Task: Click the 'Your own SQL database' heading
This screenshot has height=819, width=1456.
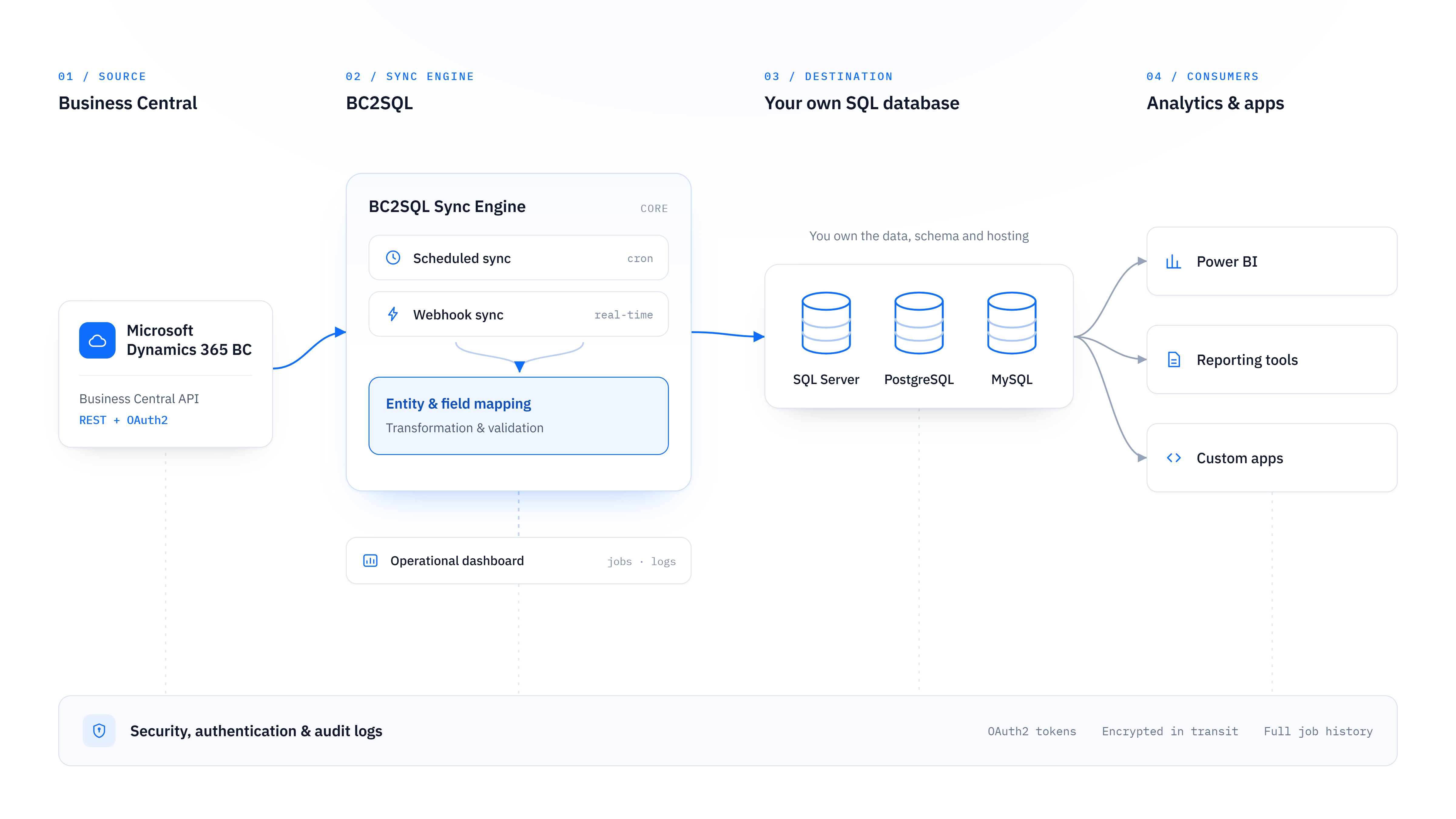Action: (862, 103)
